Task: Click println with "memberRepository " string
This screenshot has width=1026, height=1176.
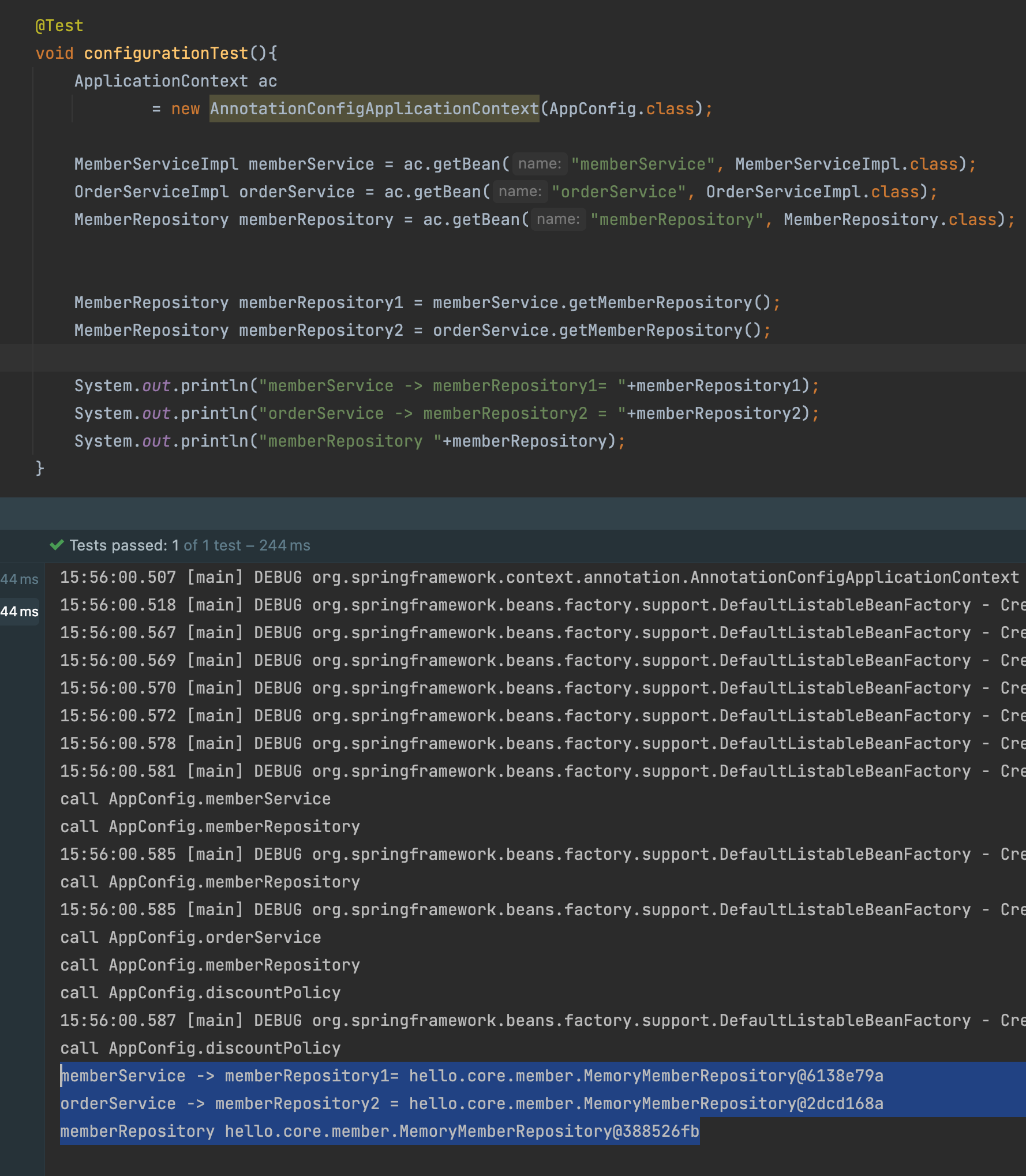Action: 350,441
